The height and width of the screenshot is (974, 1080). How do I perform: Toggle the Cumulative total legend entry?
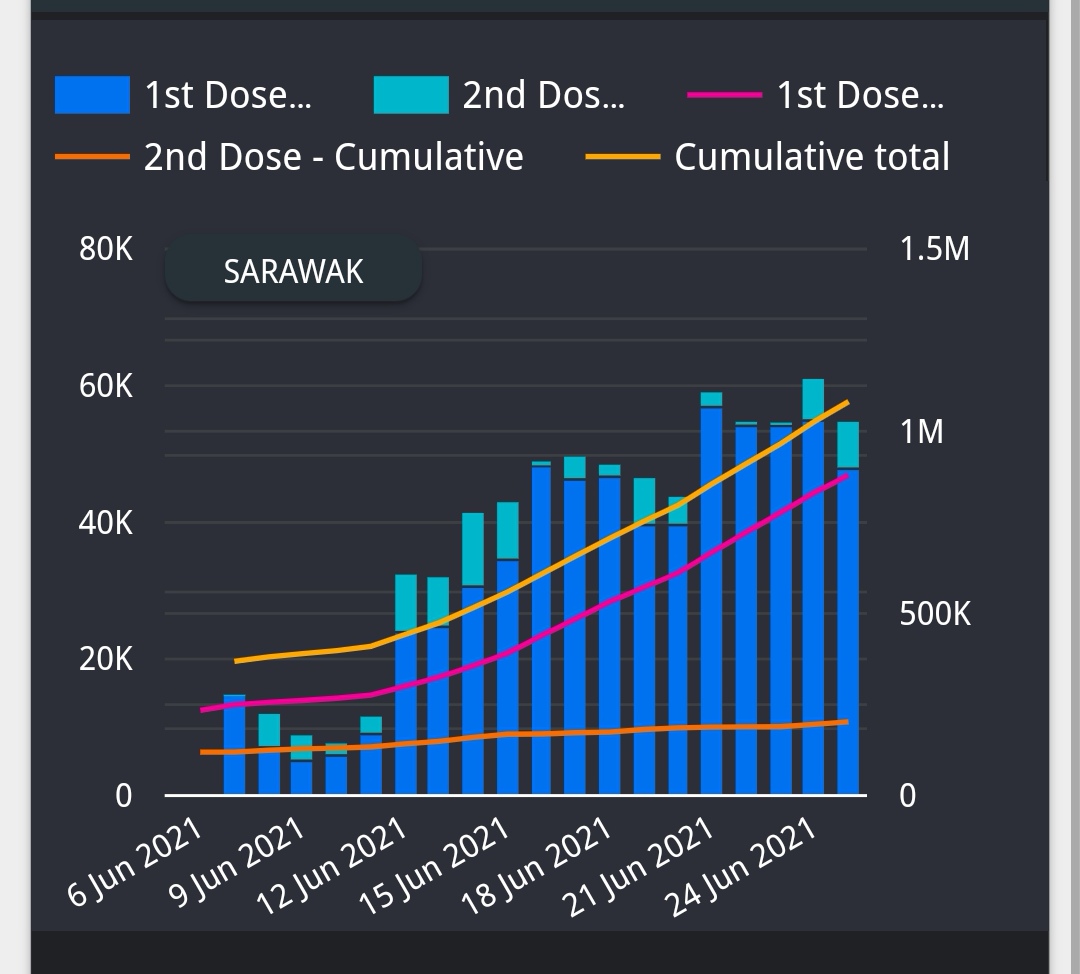coord(767,157)
